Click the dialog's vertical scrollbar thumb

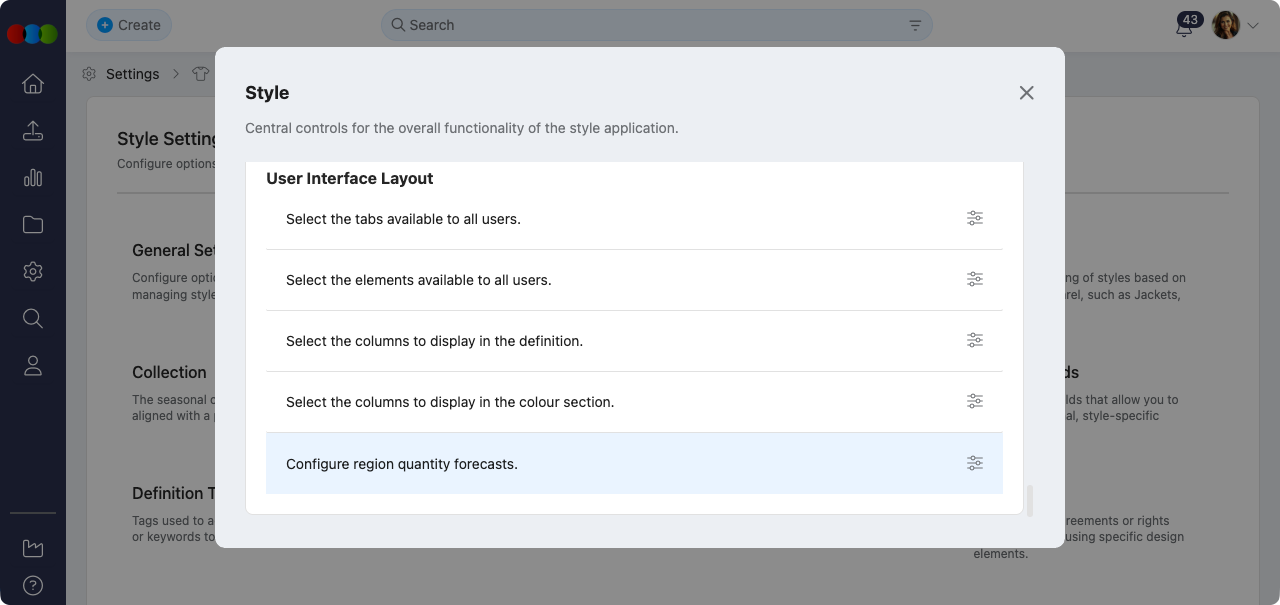click(1030, 500)
